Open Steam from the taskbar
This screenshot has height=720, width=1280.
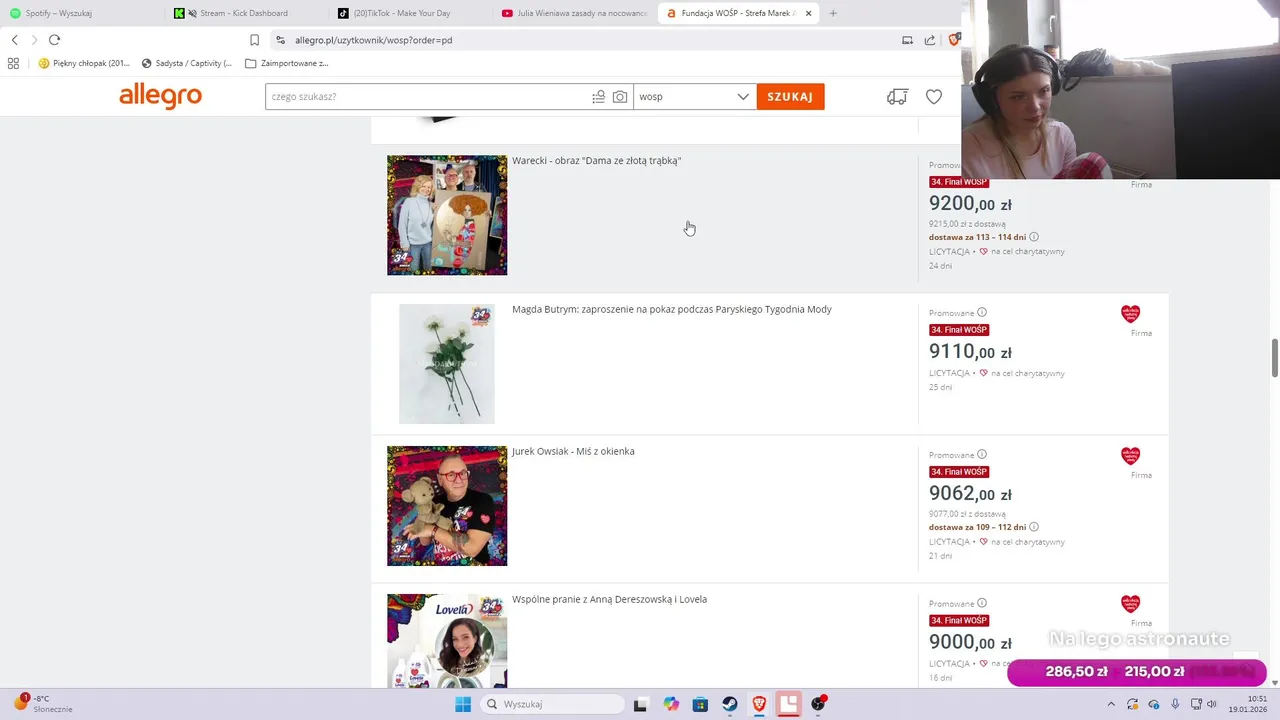click(729, 704)
